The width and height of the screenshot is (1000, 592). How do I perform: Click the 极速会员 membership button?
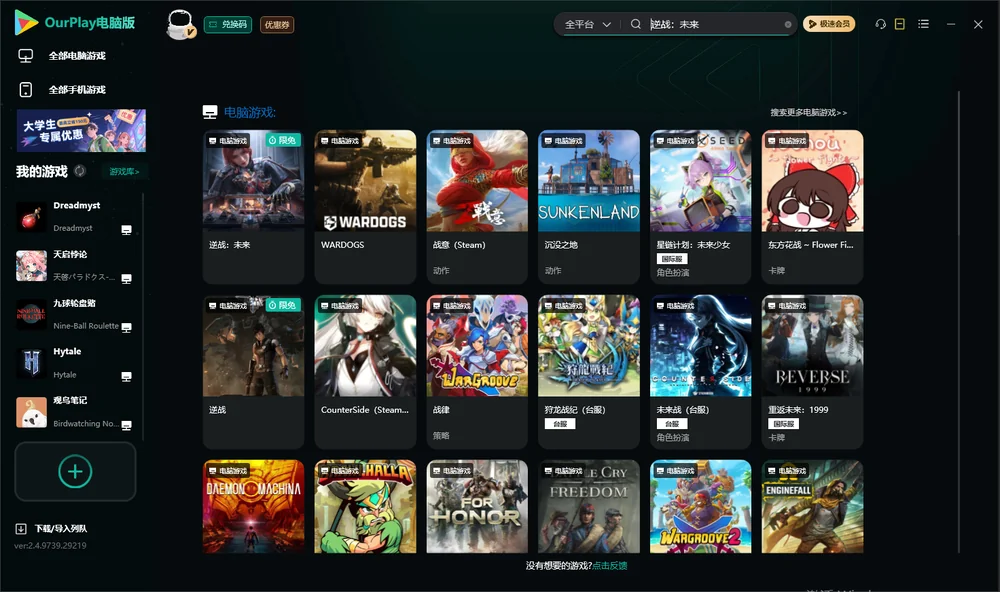tap(829, 24)
